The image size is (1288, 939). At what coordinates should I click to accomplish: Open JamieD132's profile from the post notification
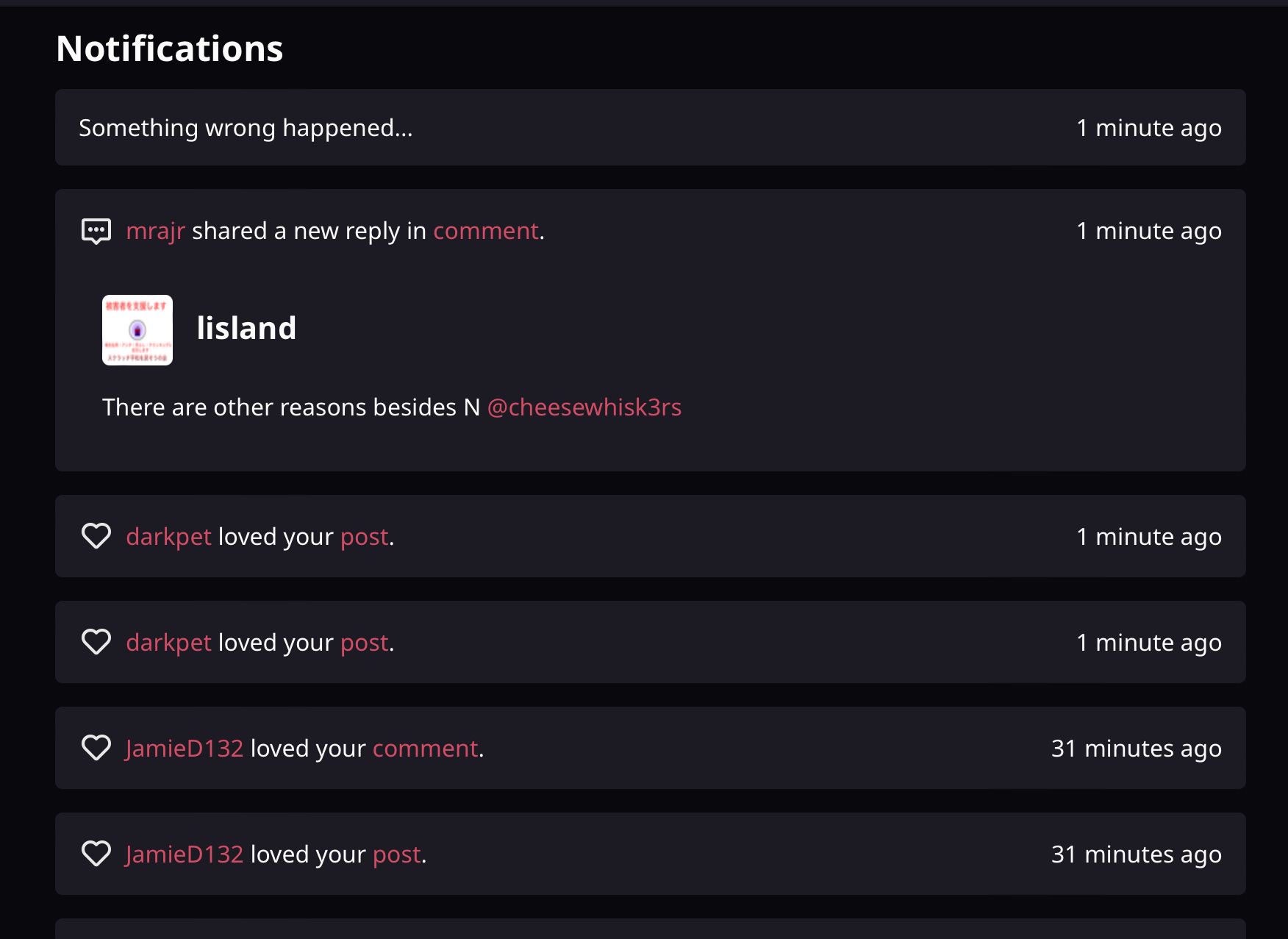pos(184,854)
